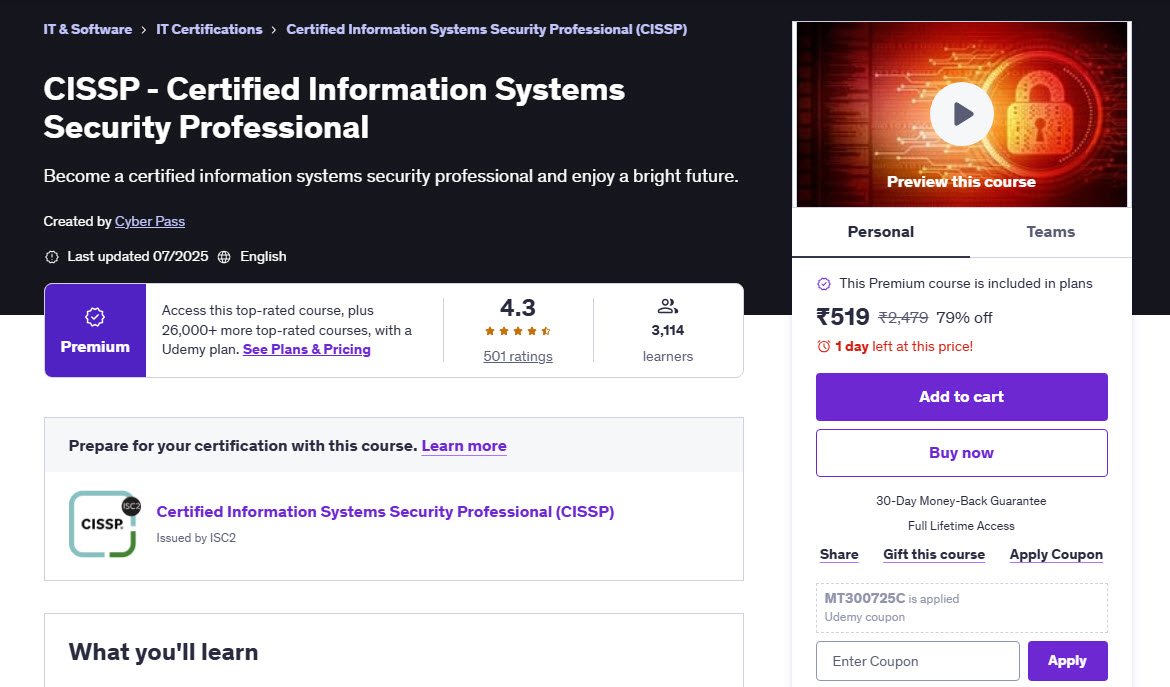Click breadcrumb chevron after IT & Software
This screenshot has height=687, width=1170.
tap(144, 30)
